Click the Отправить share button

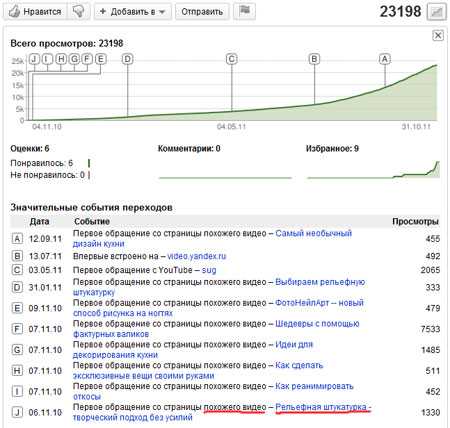[202, 12]
